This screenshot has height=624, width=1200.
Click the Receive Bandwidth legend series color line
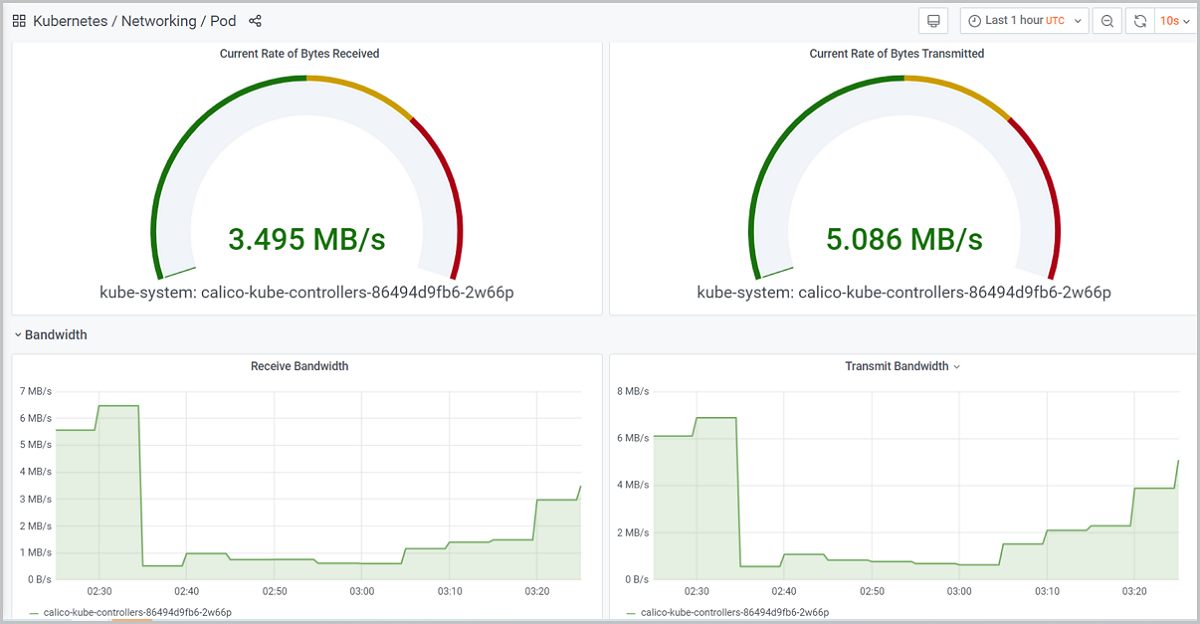34,612
